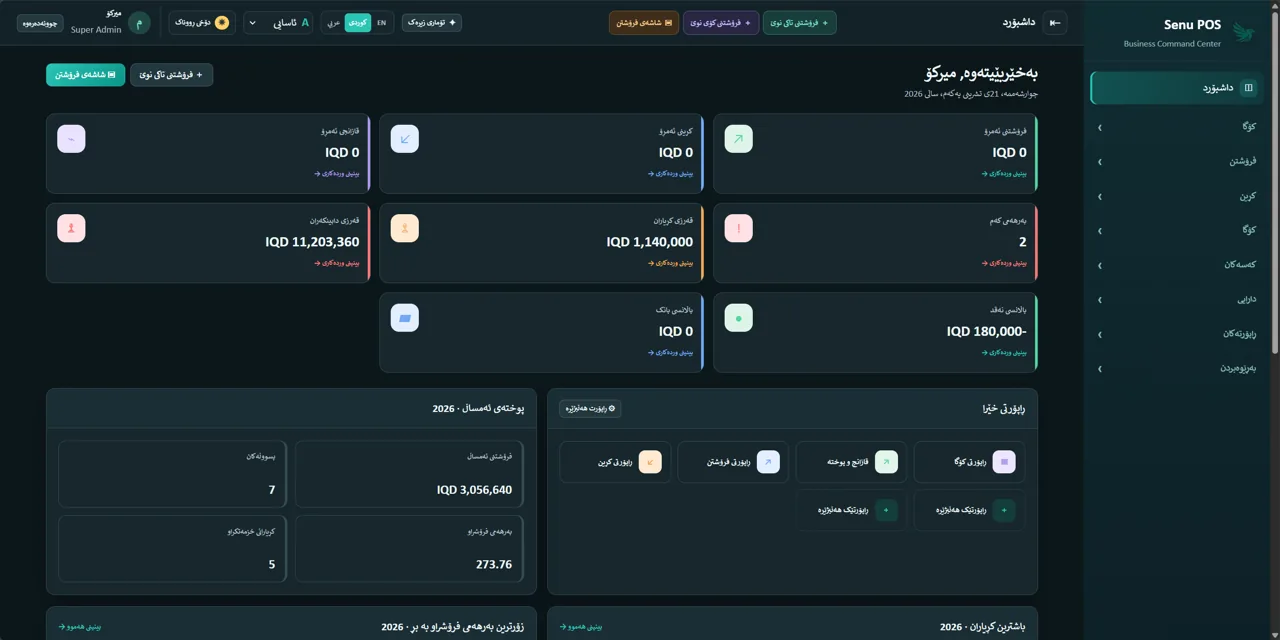Open the قازانج و پوختە report tile
This screenshot has height=640, width=1280.
tap(851, 462)
